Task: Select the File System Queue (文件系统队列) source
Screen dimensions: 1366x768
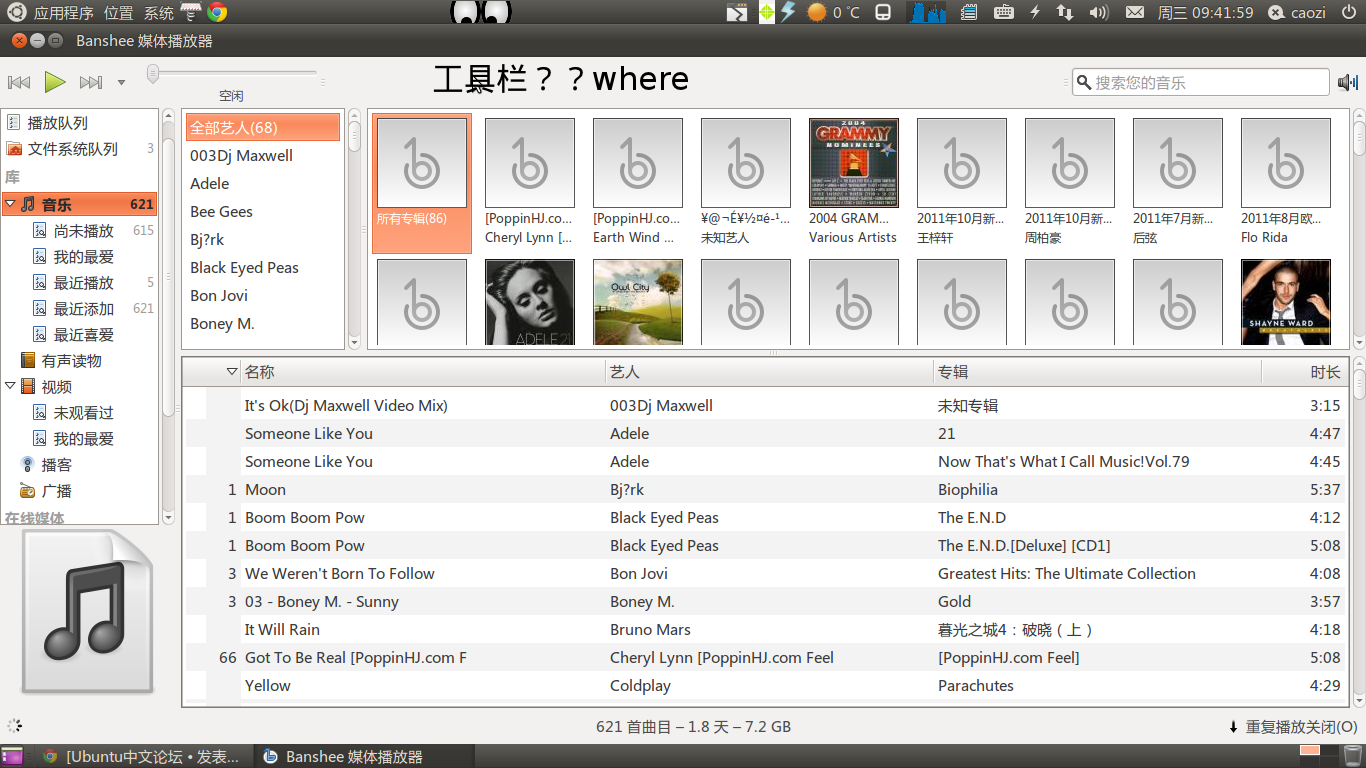Action: (80, 149)
